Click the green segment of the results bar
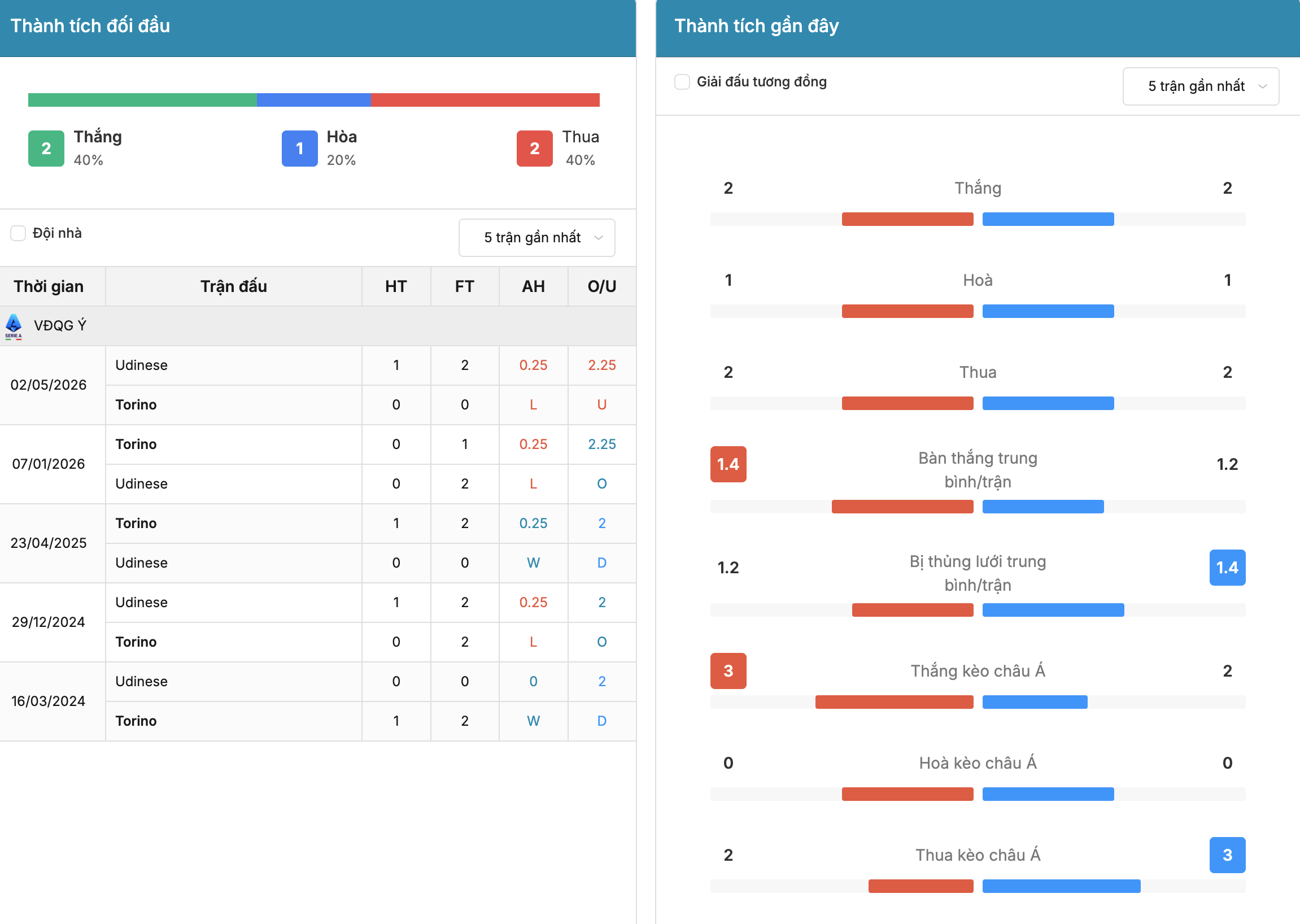1300x924 pixels. click(x=142, y=100)
